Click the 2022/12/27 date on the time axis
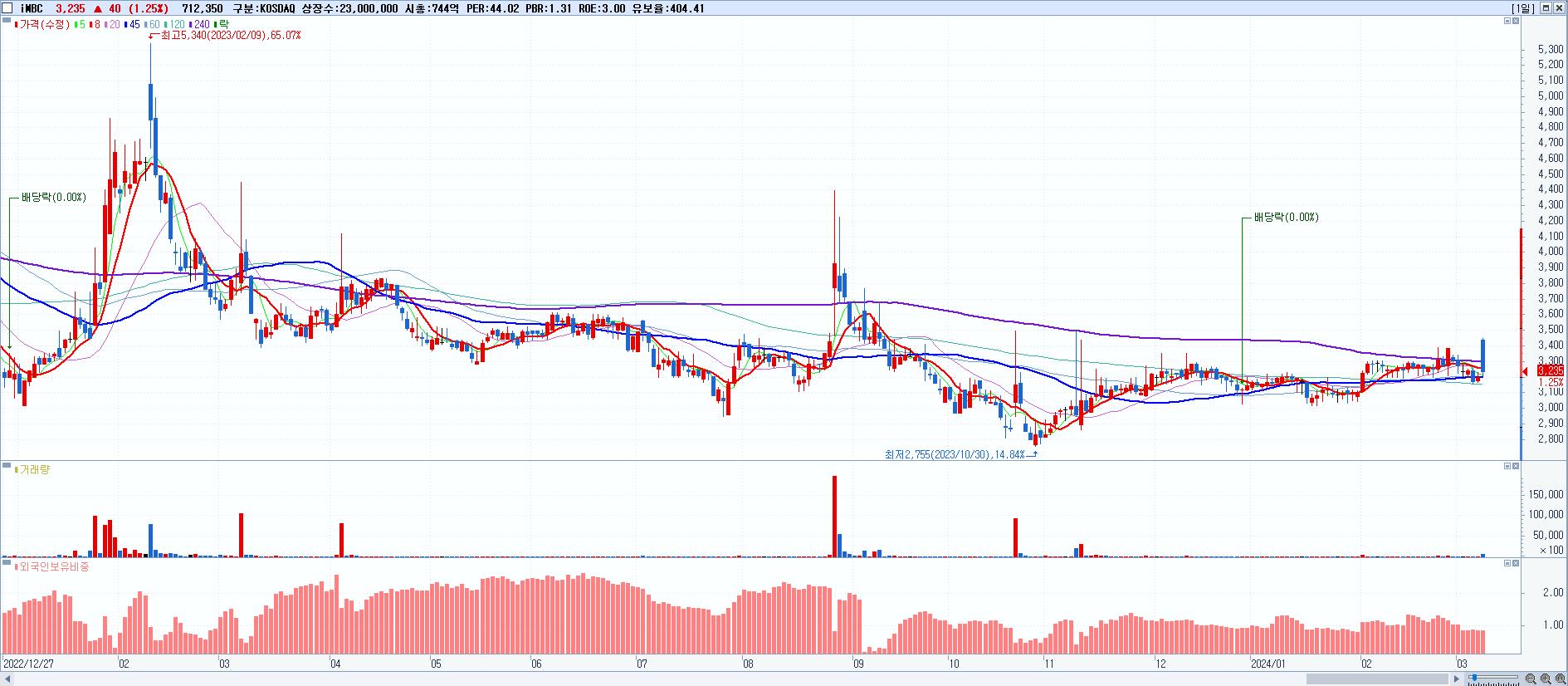 click(x=29, y=664)
